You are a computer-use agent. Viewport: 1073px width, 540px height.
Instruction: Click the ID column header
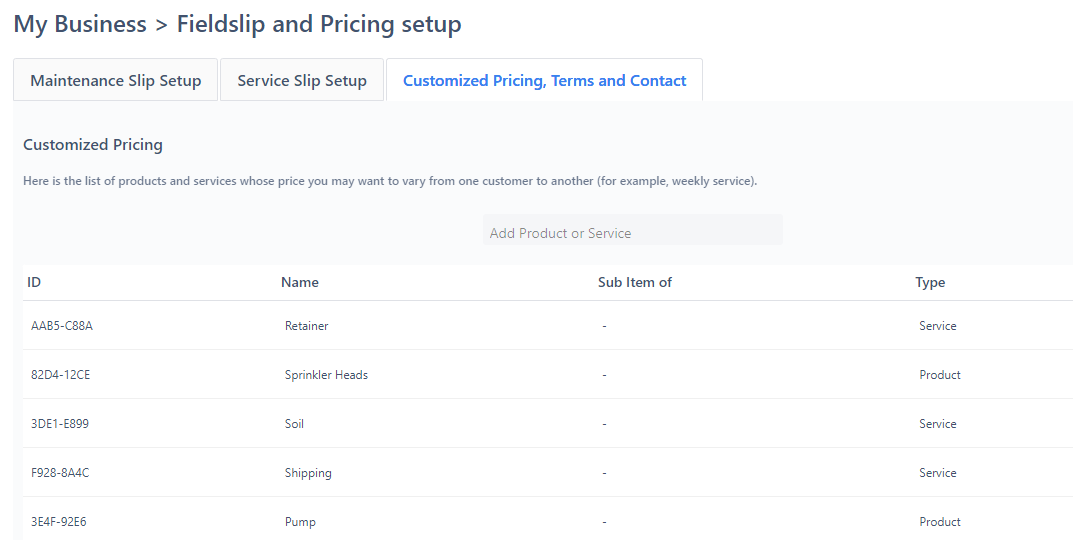pos(34,282)
